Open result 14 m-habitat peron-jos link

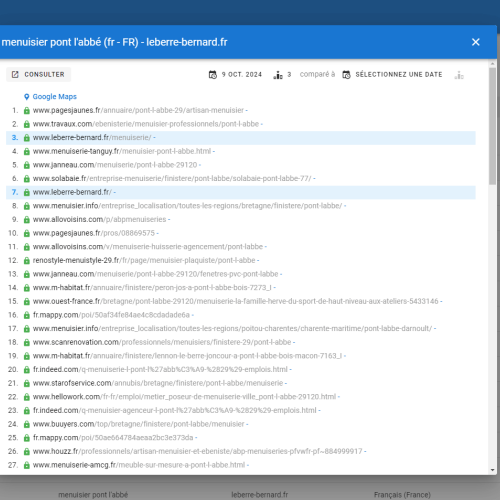152,288
